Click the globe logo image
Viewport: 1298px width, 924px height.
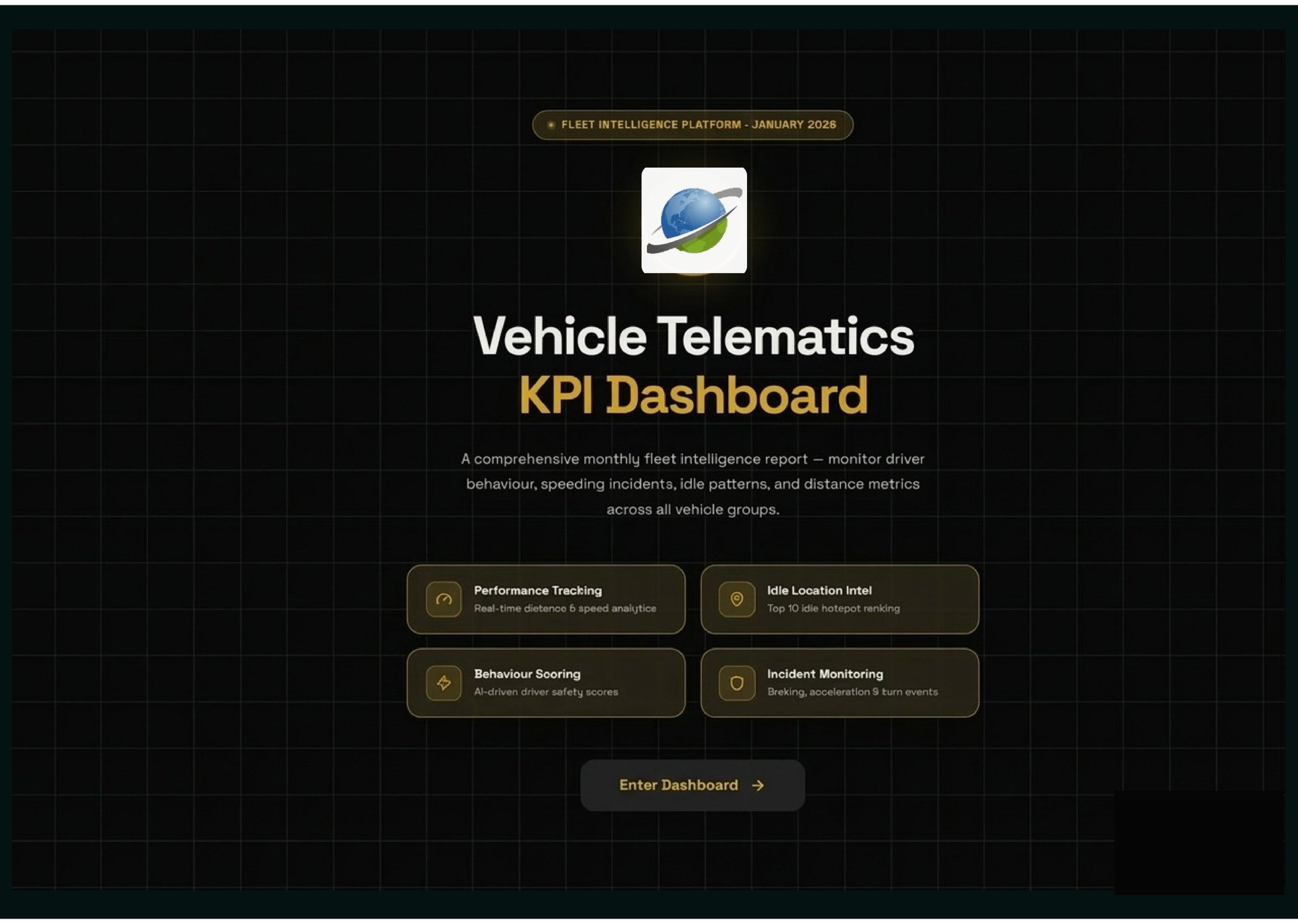point(694,220)
